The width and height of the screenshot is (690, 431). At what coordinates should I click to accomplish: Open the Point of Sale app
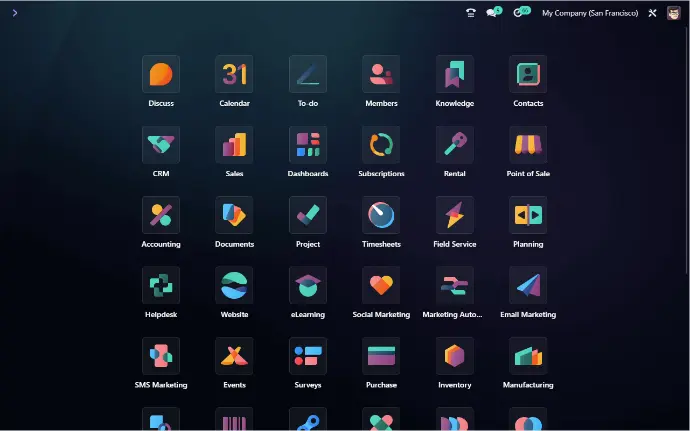(x=528, y=144)
